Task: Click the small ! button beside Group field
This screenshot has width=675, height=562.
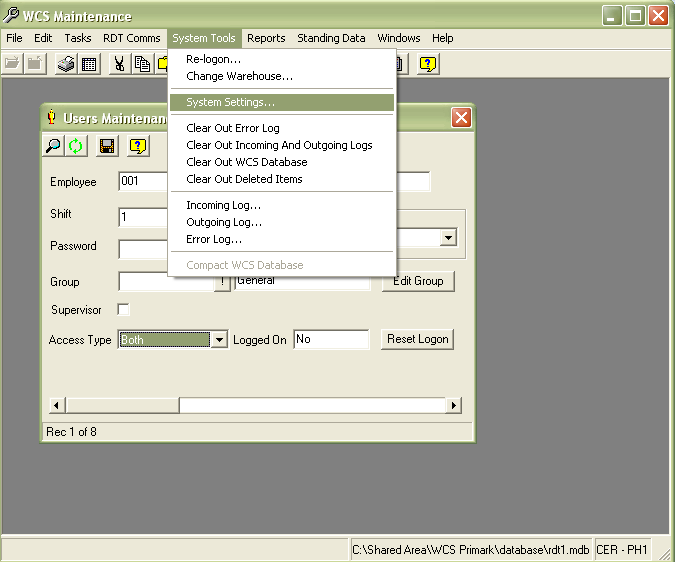Action: coord(222,284)
